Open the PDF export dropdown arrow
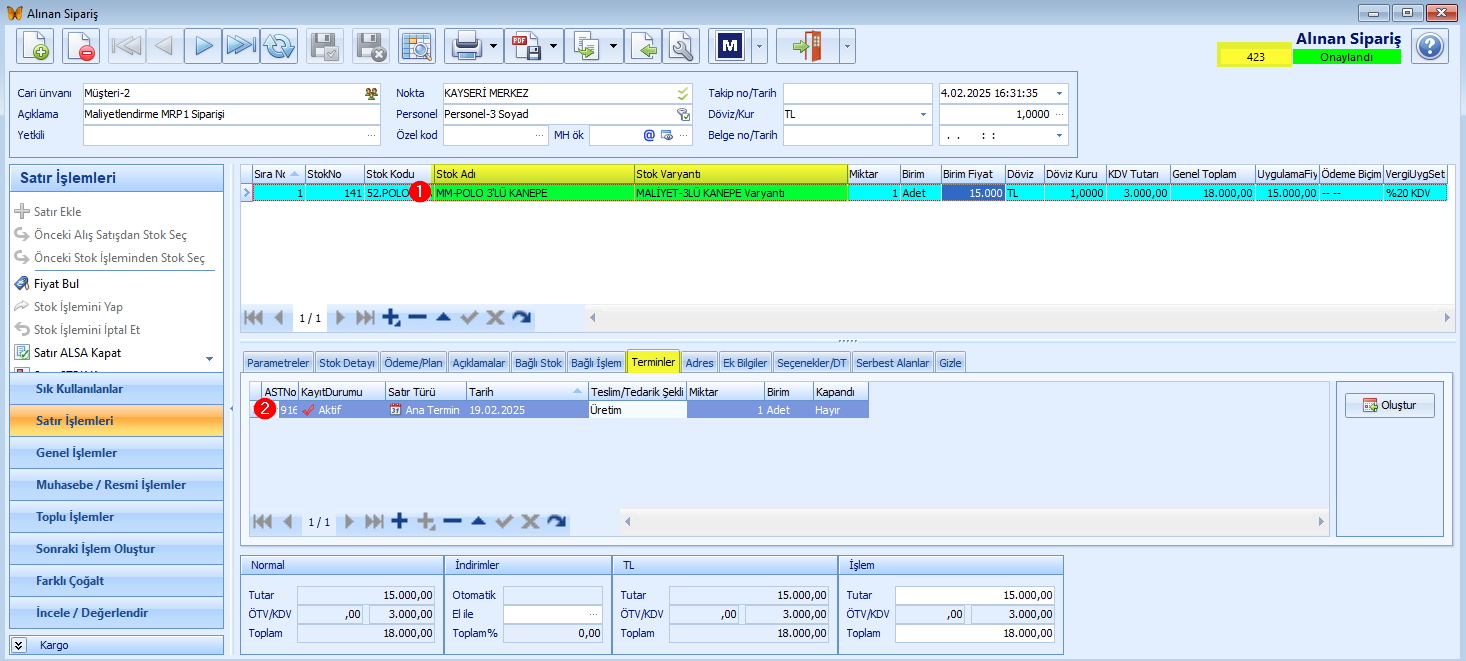Image resolution: width=1466 pixels, height=661 pixels. click(x=554, y=46)
